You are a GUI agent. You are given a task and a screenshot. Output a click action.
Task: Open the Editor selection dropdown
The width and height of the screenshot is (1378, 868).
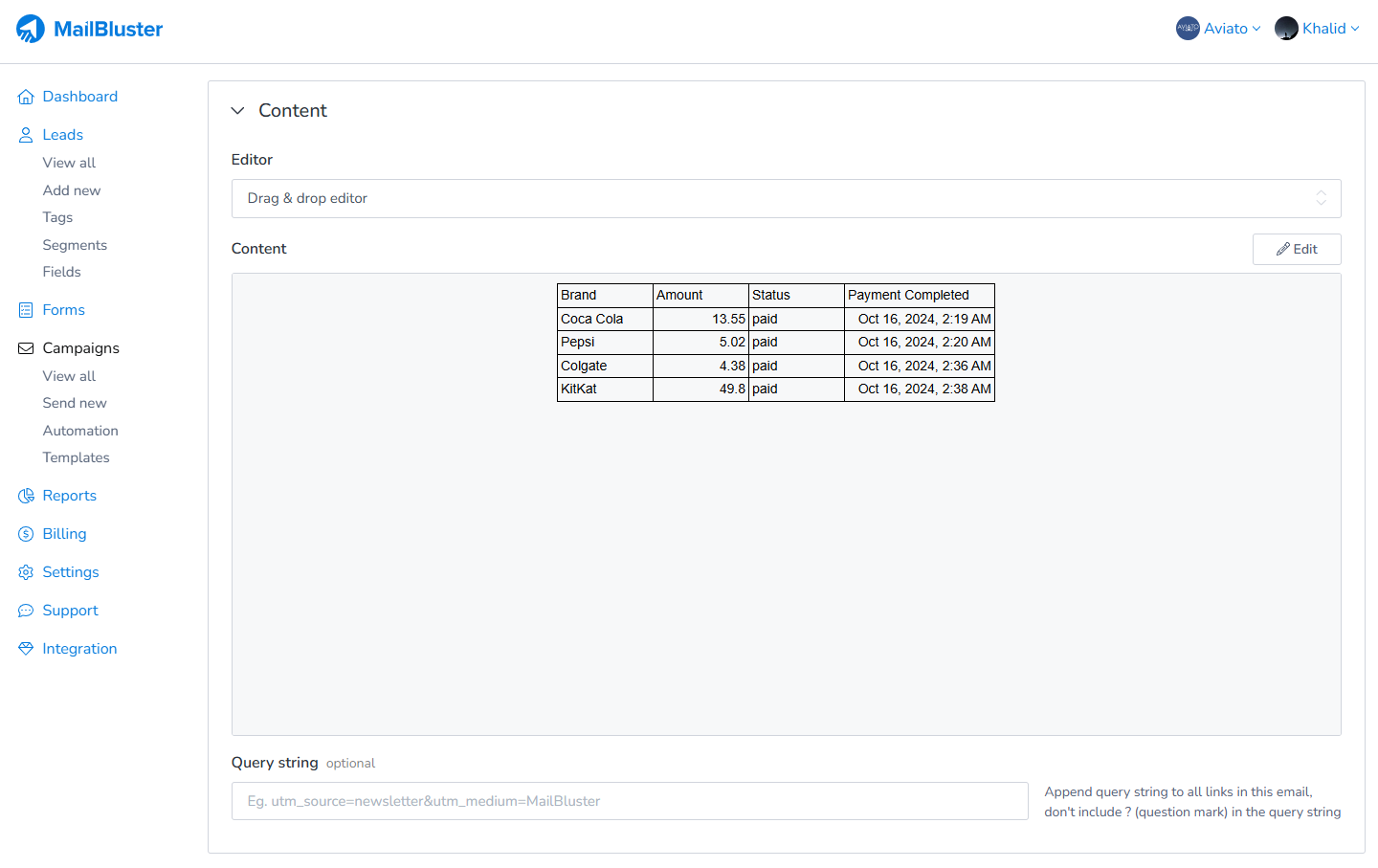coord(786,198)
